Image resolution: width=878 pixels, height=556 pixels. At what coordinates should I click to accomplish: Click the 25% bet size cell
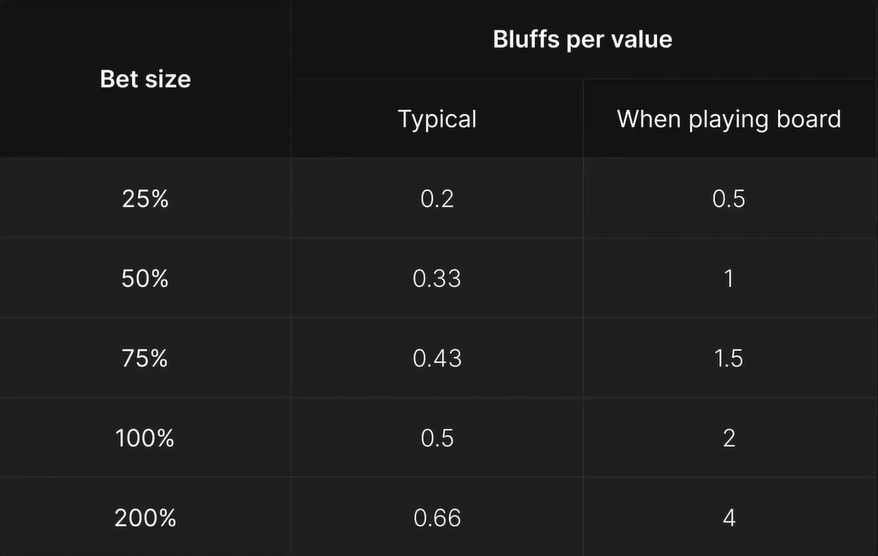pos(145,198)
